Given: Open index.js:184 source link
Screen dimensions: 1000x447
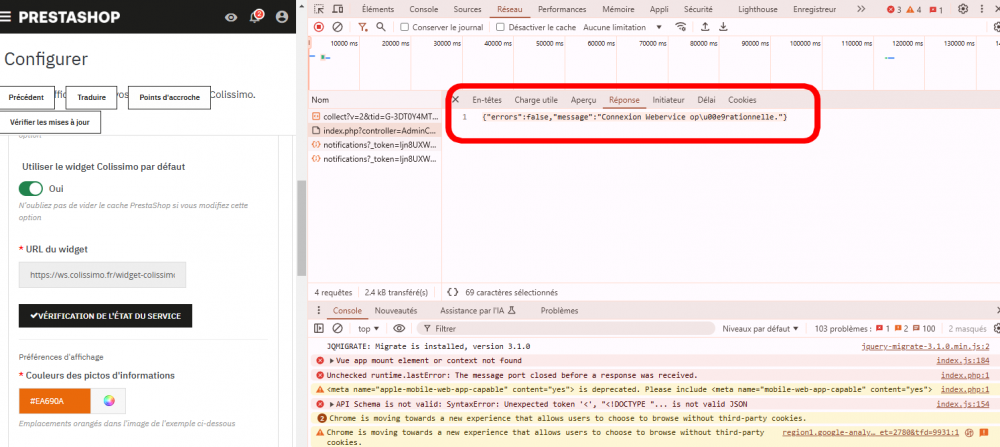Looking at the screenshot, I should click(x=962, y=360).
